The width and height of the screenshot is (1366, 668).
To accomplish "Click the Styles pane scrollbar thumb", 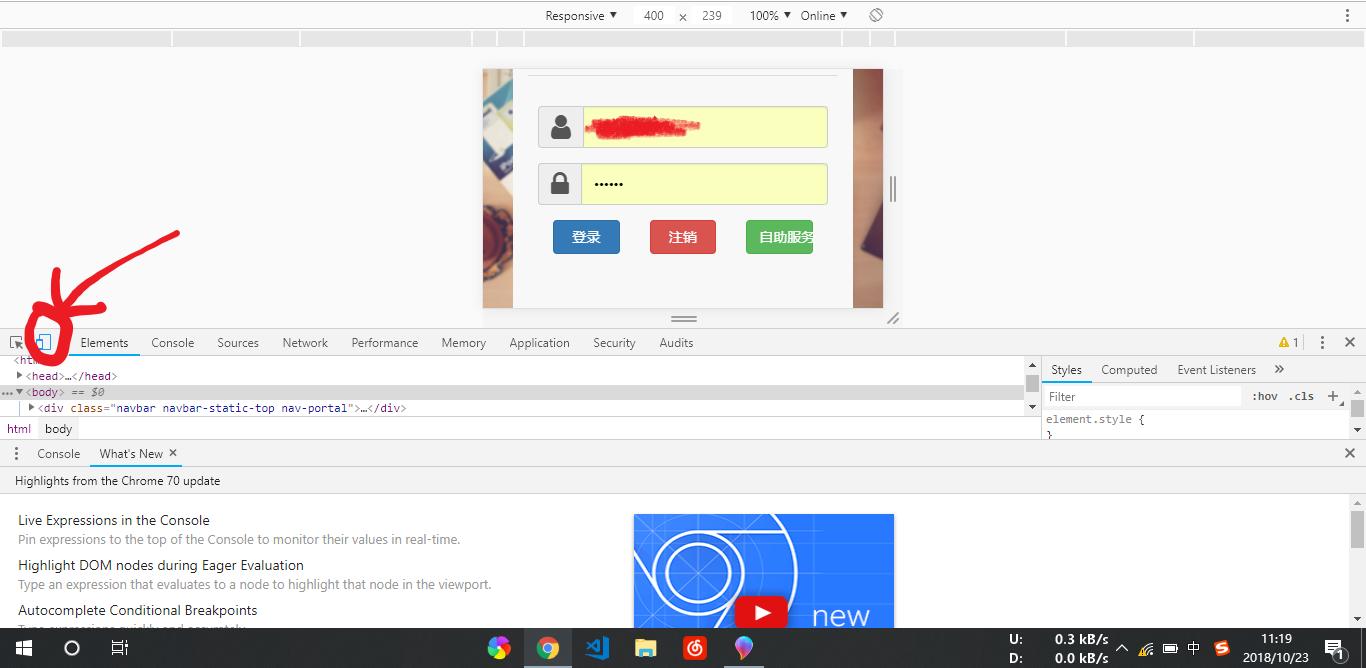I will (x=1357, y=408).
